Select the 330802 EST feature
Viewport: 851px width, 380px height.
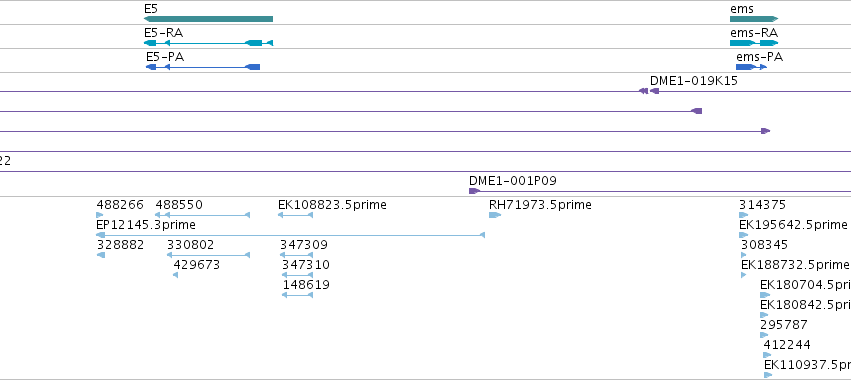tap(208, 255)
